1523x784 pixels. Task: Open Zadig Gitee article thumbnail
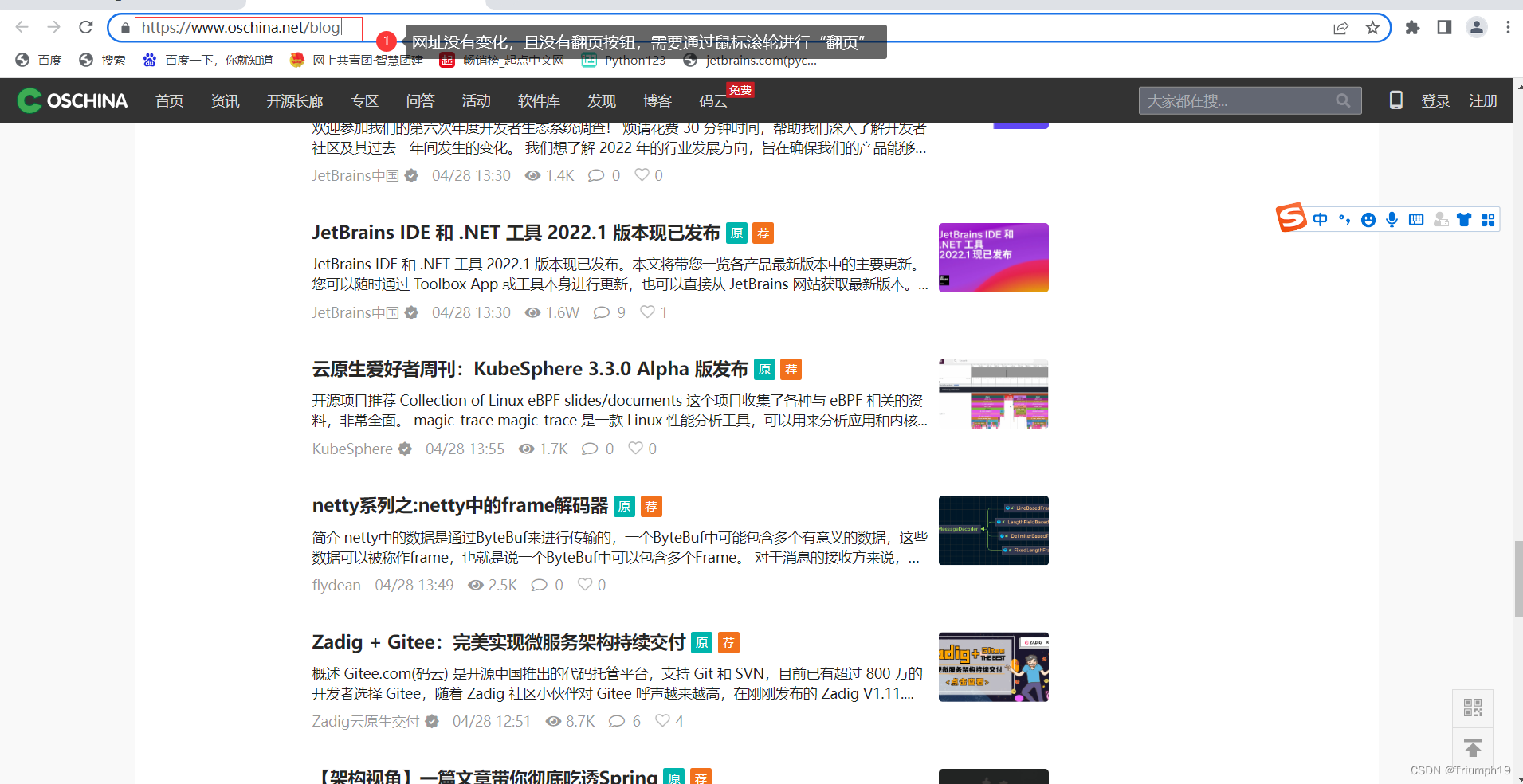coord(993,667)
